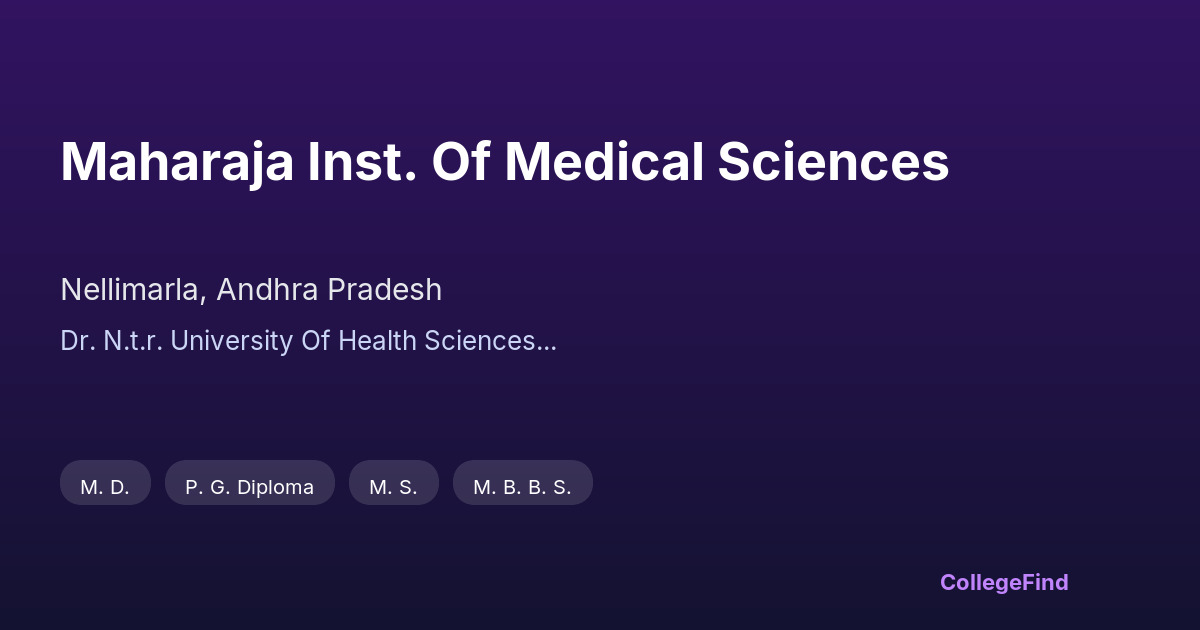Choose the M. S. course tag
This screenshot has width=1200, height=630.
click(393, 487)
